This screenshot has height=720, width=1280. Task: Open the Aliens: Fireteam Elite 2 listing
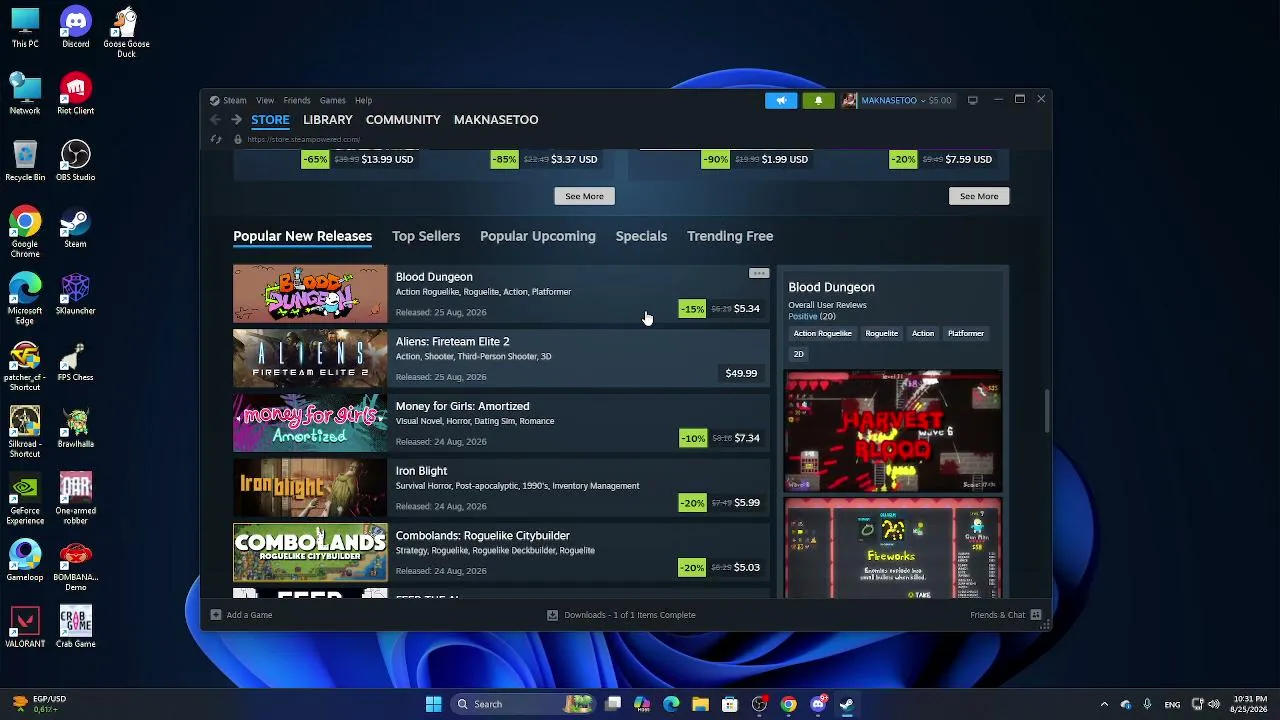coord(501,358)
